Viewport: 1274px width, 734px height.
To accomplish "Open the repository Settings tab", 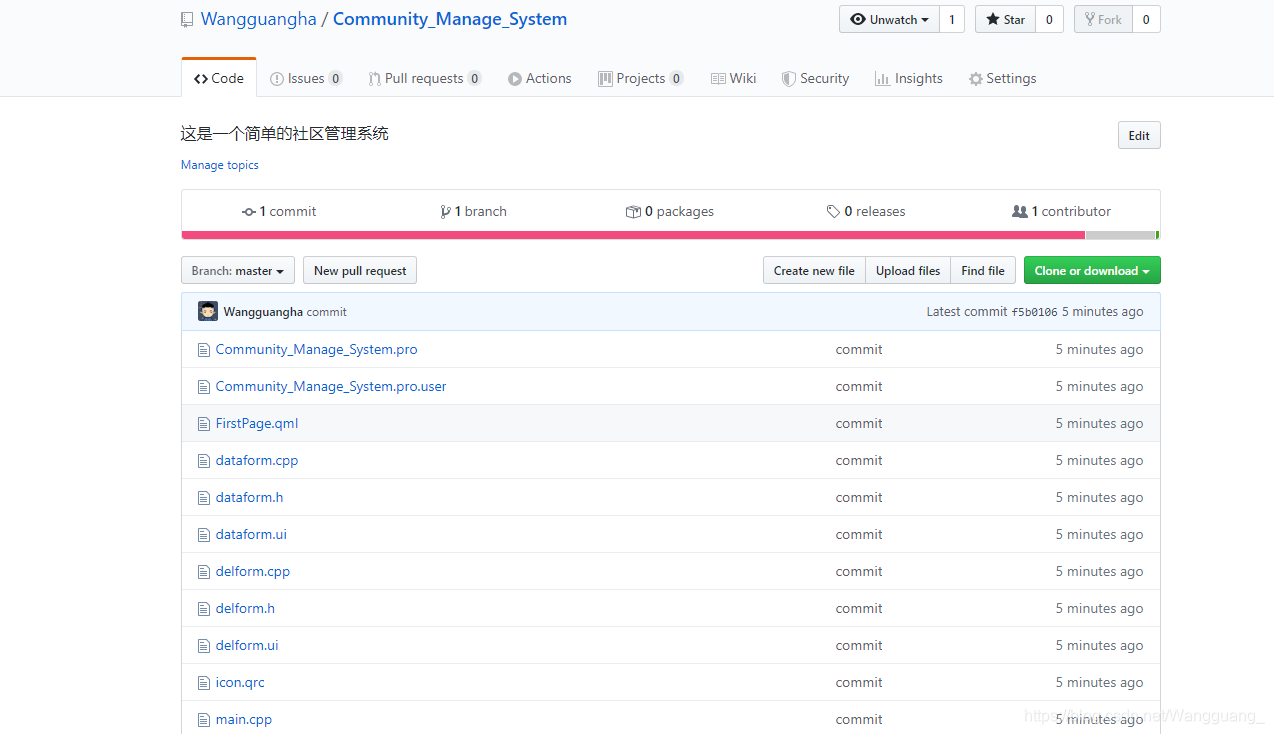I will point(1003,78).
